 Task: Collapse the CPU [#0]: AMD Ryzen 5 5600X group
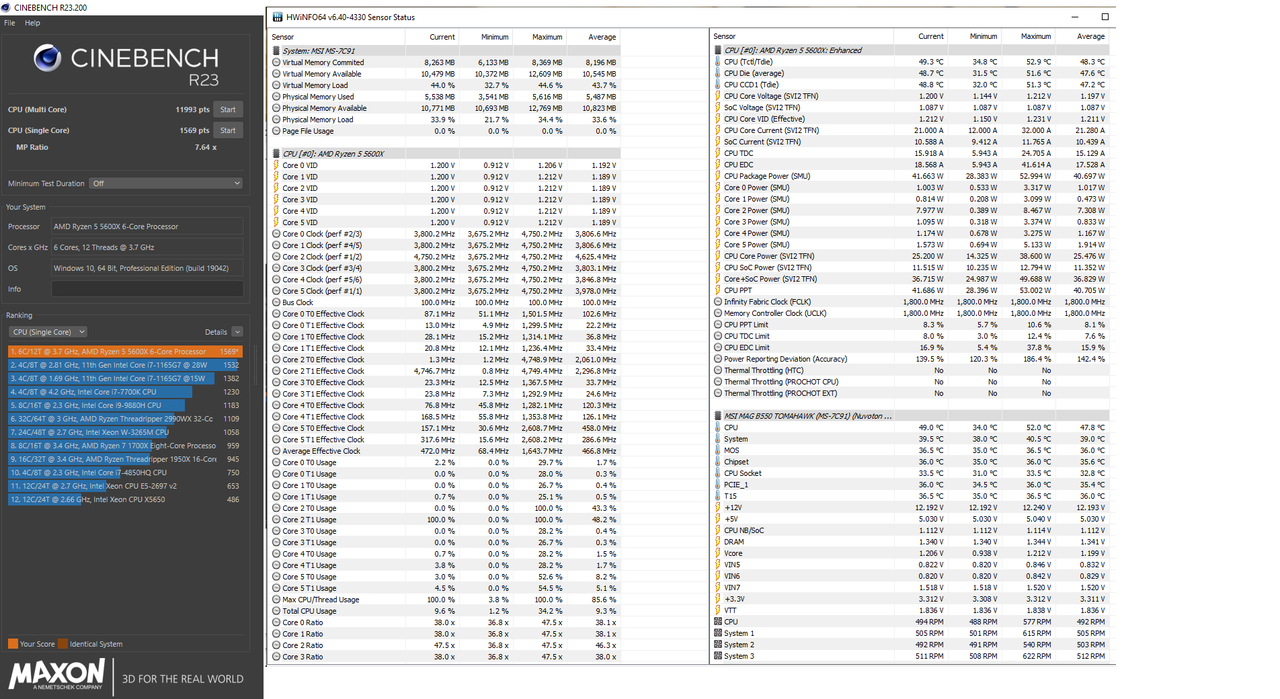[x=276, y=154]
